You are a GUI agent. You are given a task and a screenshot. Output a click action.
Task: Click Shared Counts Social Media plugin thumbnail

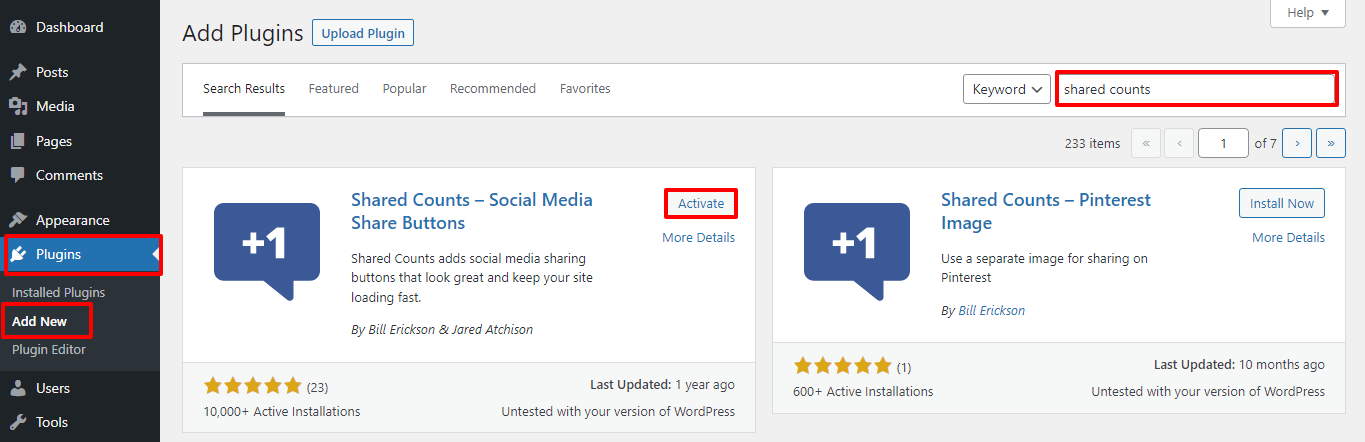267,251
